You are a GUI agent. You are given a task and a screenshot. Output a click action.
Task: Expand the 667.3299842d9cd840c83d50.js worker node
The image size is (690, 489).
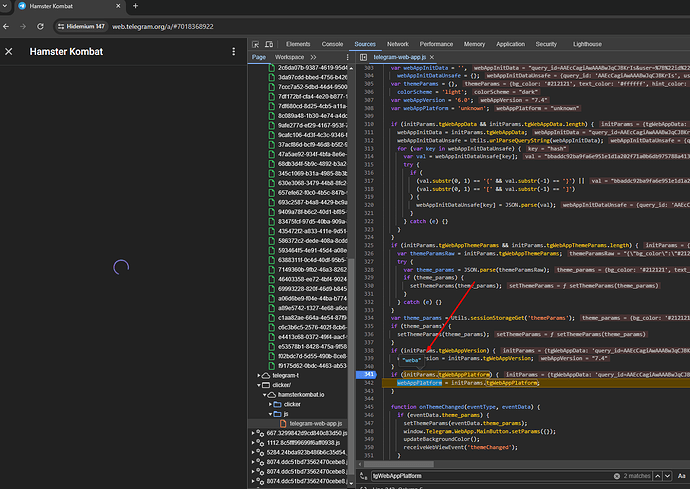[253, 433]
